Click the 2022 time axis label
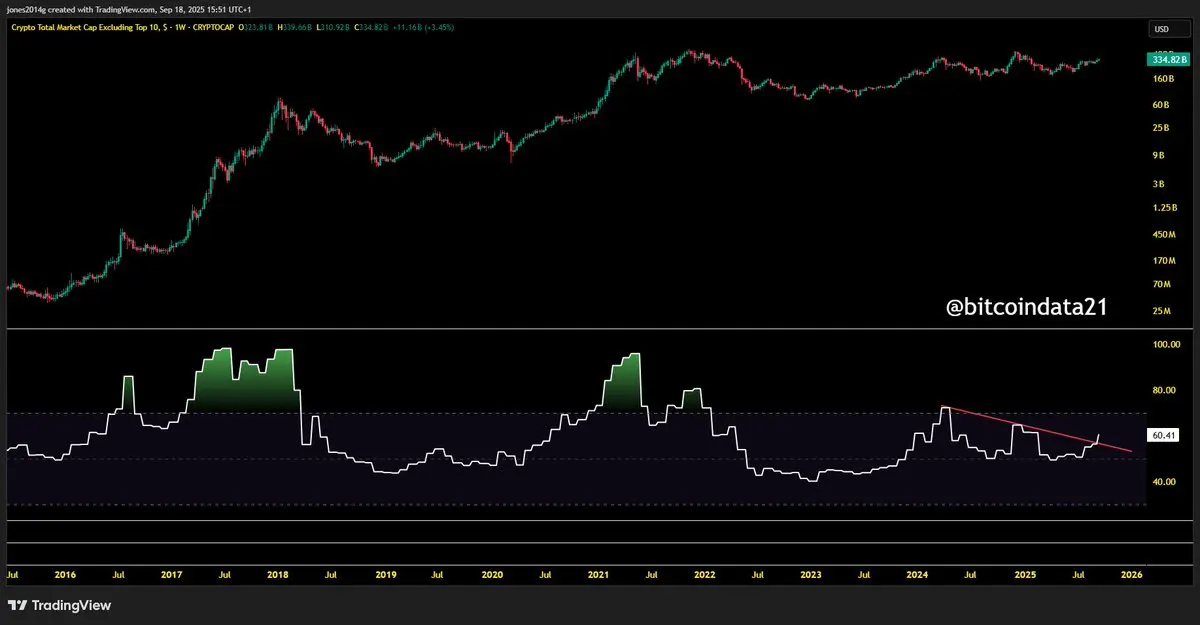 [x=705, y=576]
